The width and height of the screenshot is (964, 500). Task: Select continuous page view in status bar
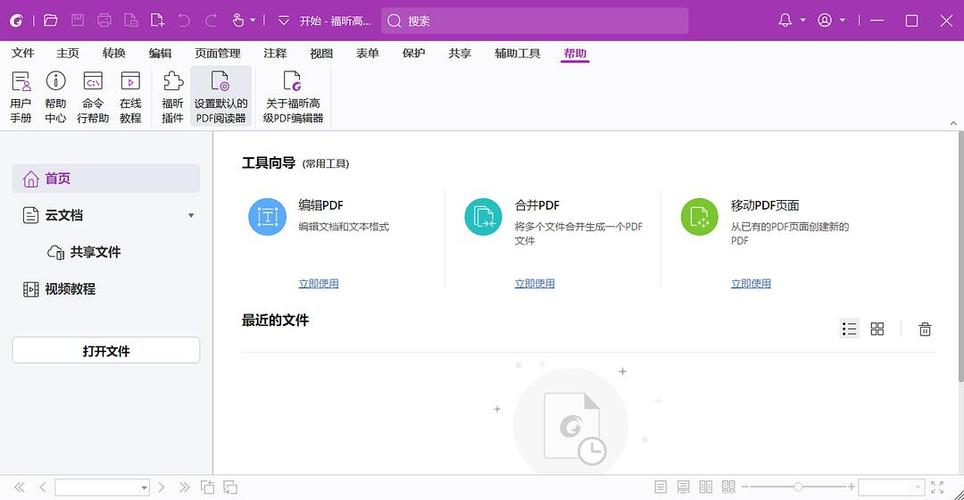coord(683,487)
